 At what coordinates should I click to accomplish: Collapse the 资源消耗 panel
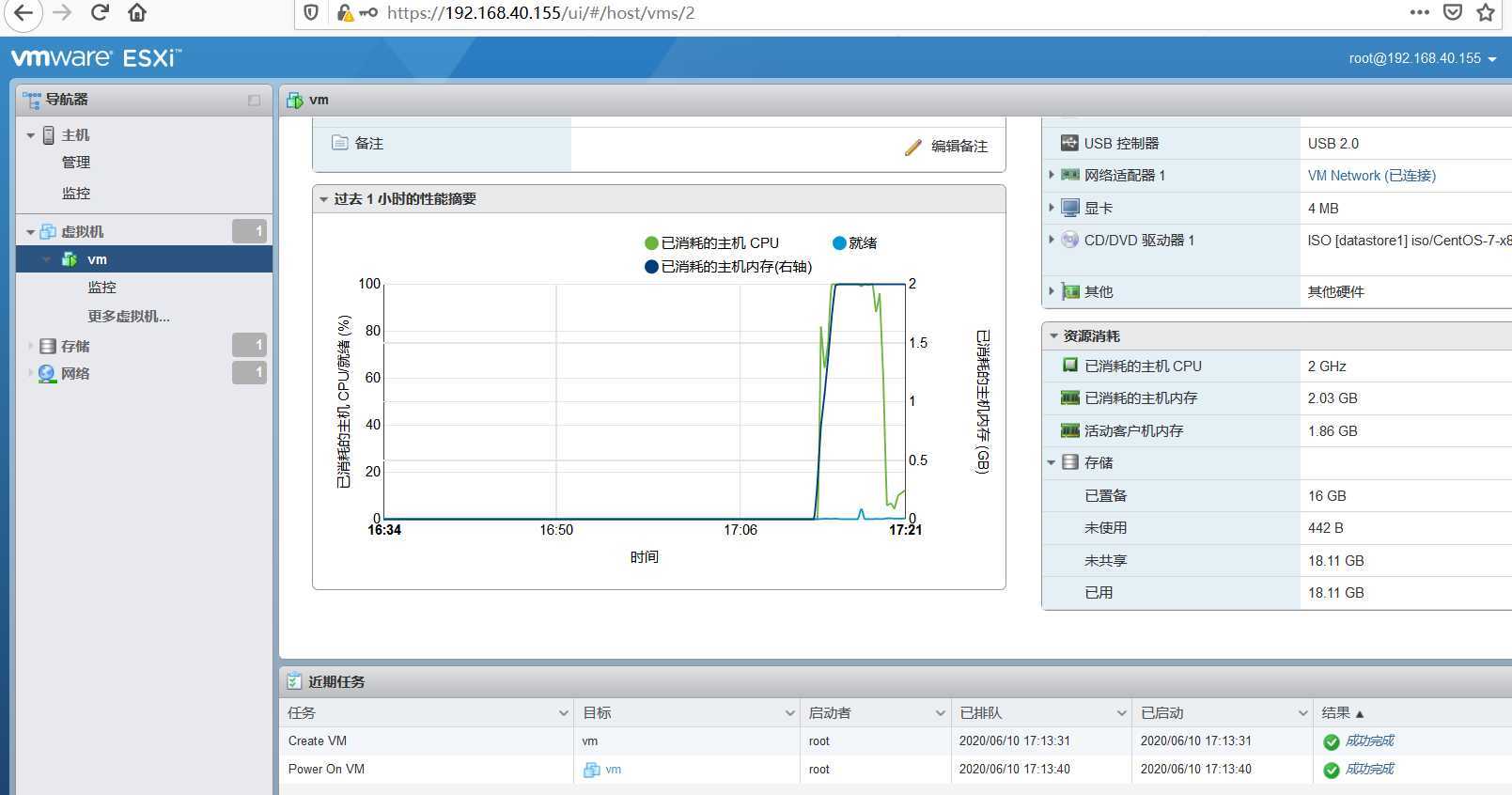(1053, 335)
